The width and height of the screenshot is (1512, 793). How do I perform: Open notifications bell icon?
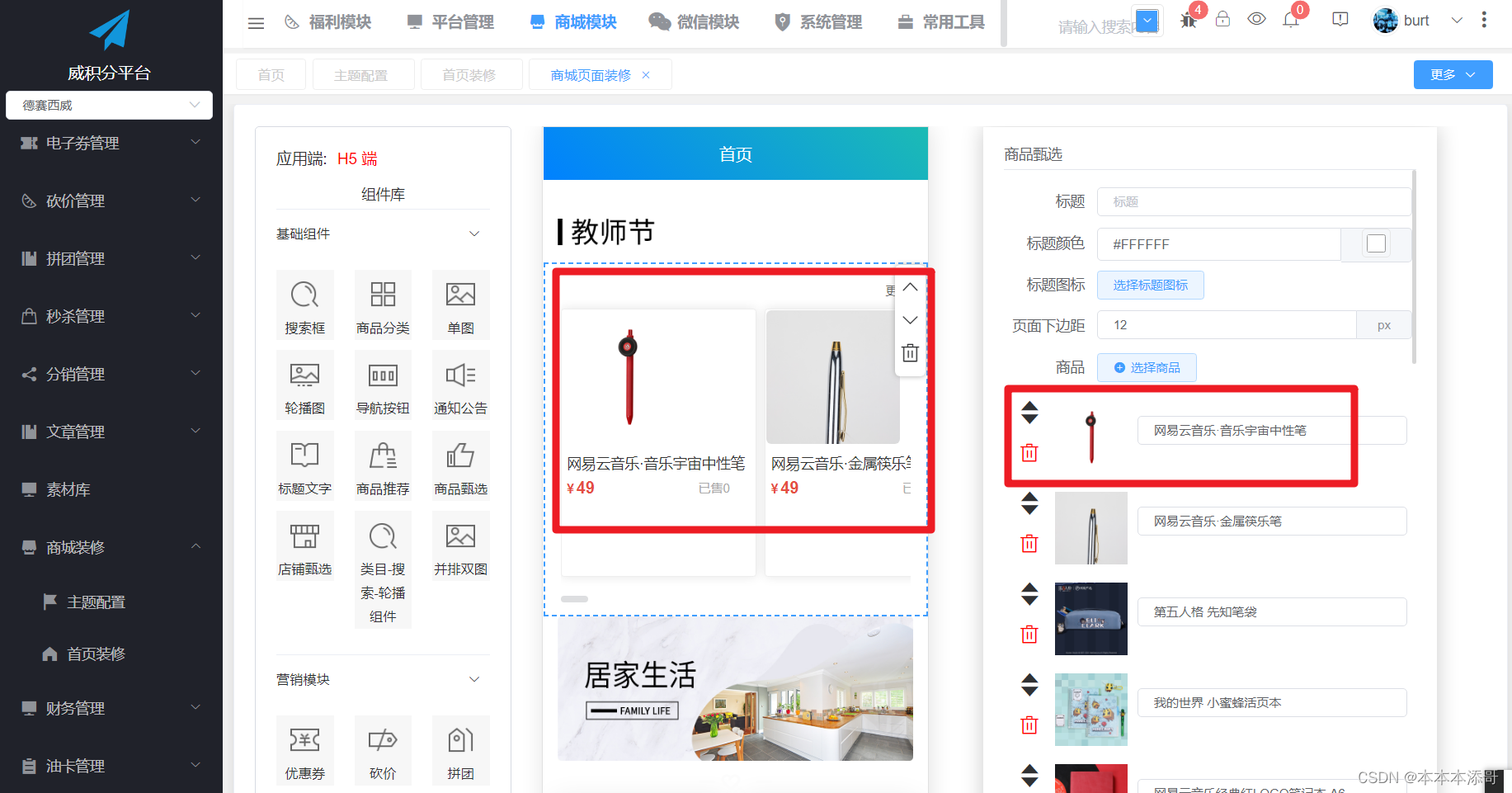(1291, 20)
